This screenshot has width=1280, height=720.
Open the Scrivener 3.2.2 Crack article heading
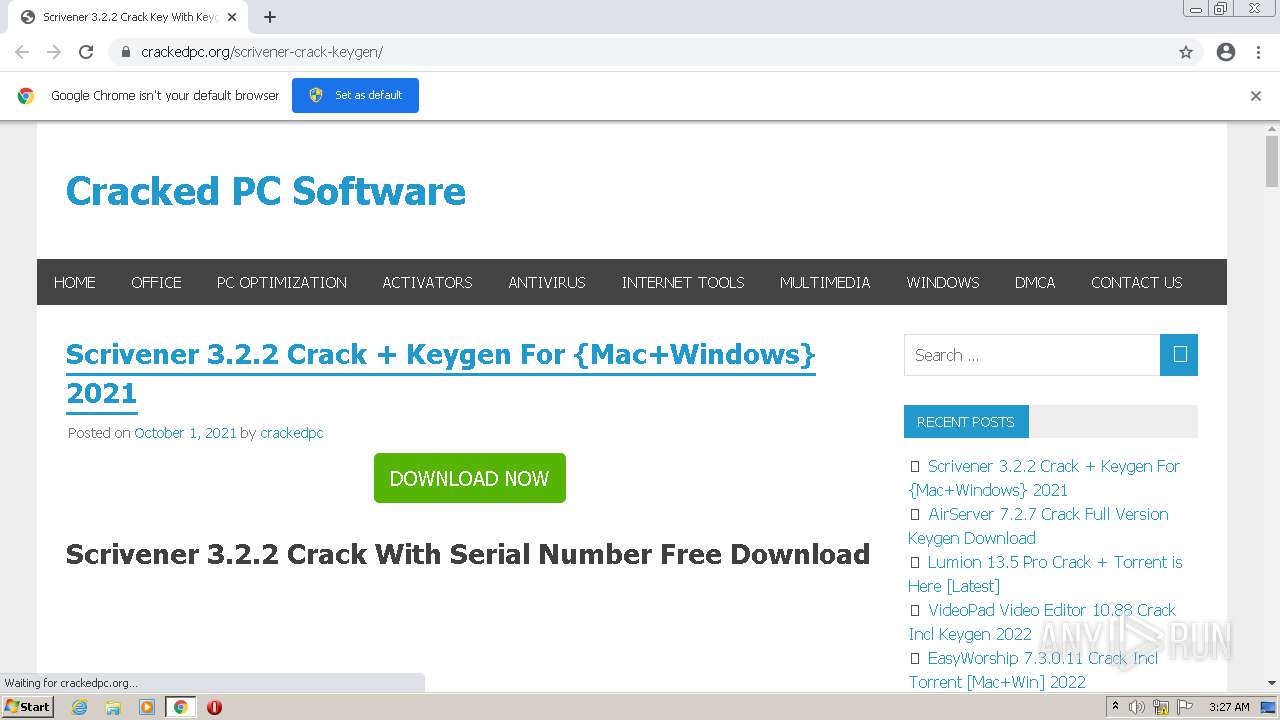[x=441, y=373]
